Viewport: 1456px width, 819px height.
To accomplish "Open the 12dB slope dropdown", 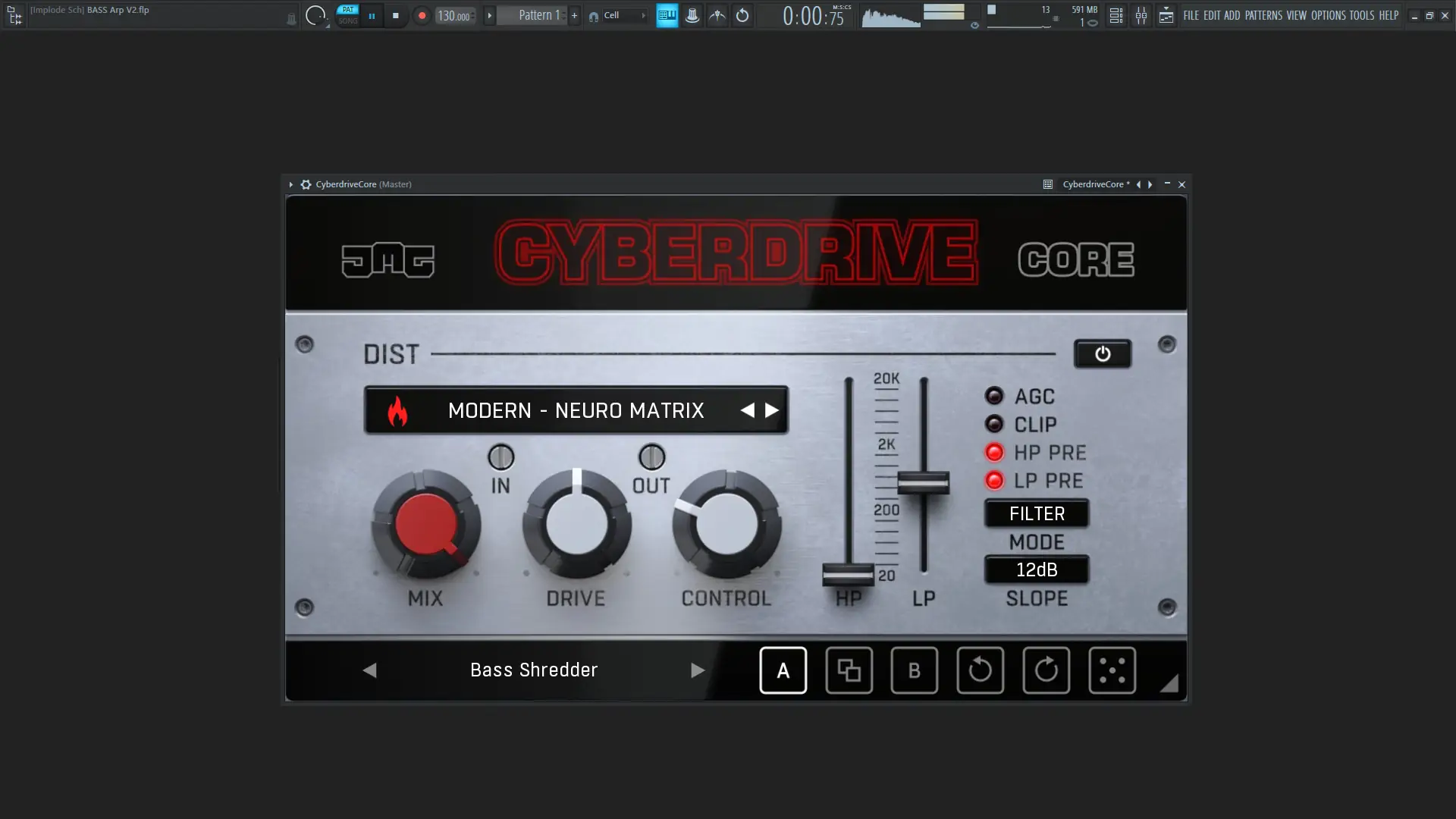I will pos(1036,570).
